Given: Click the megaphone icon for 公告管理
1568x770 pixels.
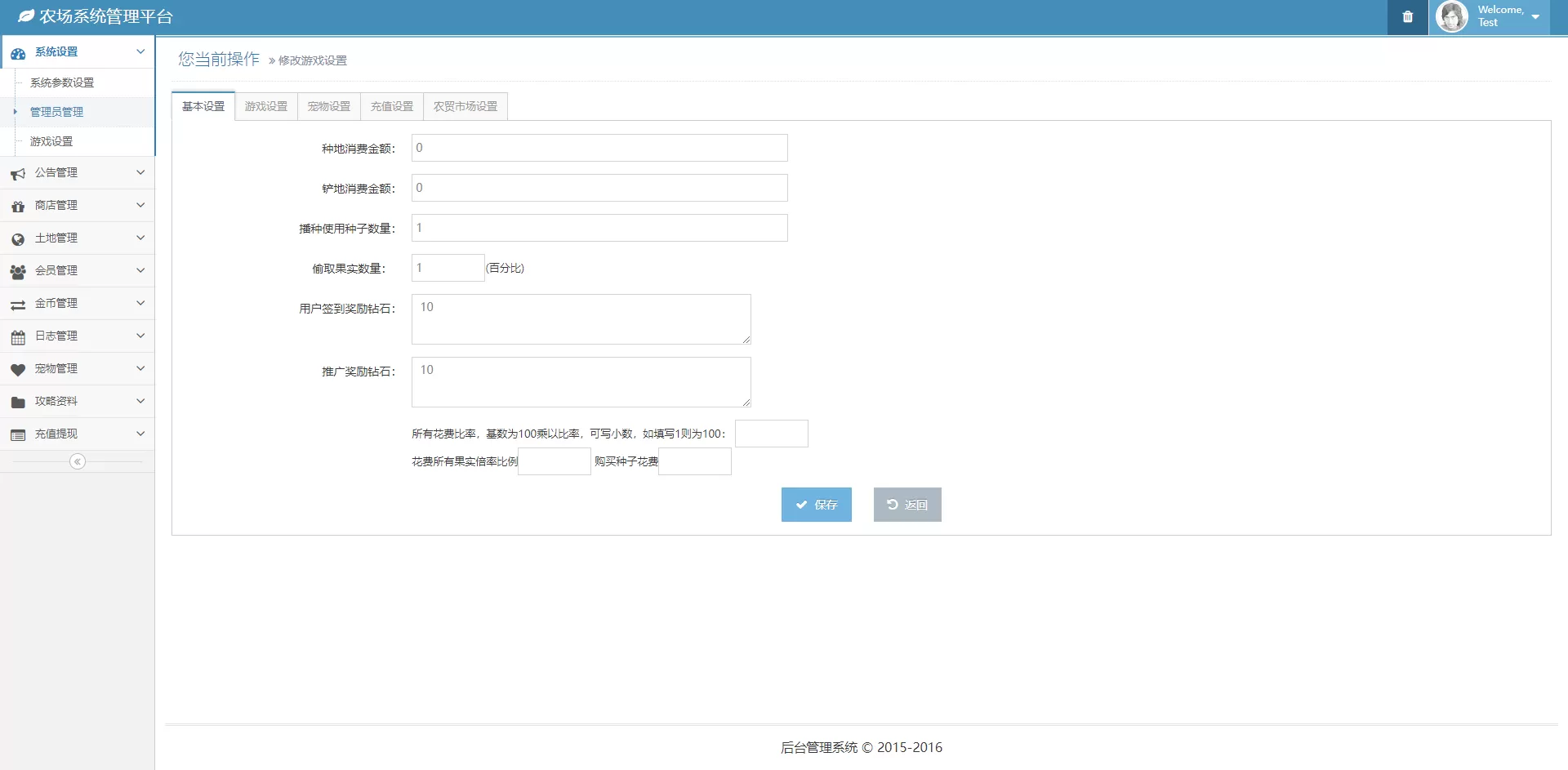Looking at the screenshot, I should click(x=18, y=174).
